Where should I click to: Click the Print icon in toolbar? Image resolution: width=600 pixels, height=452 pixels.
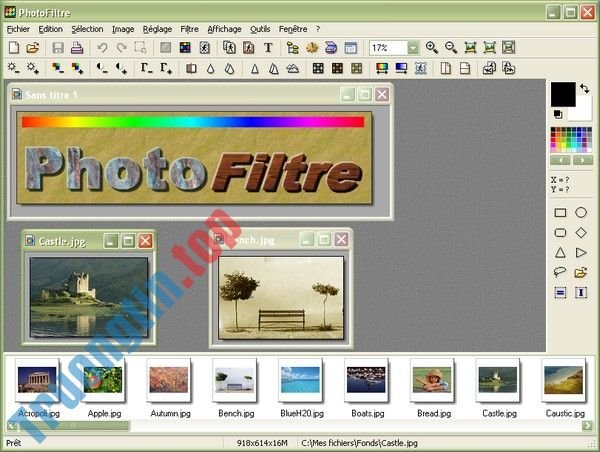pos(77,48)
